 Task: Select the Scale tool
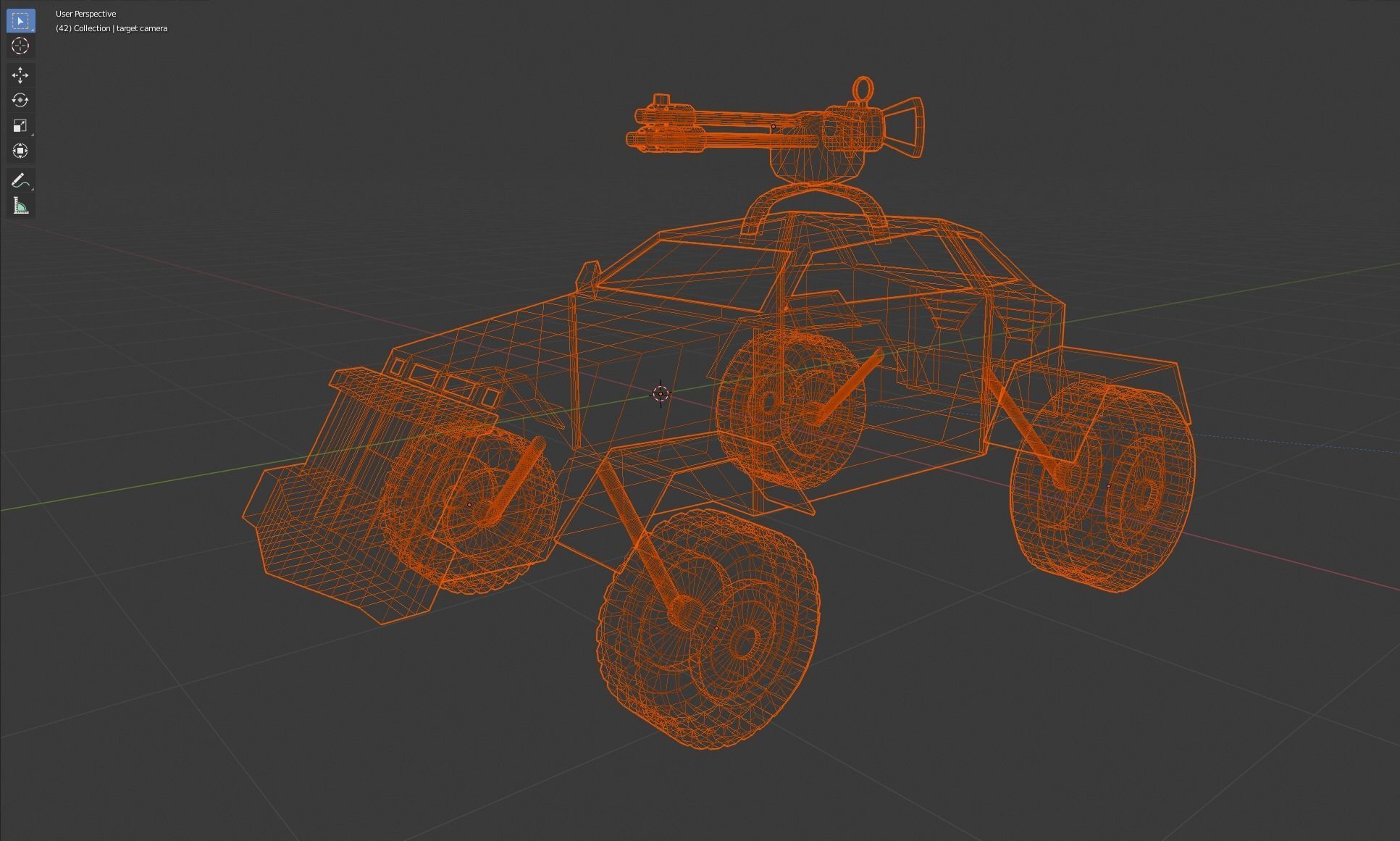(20, 125)
